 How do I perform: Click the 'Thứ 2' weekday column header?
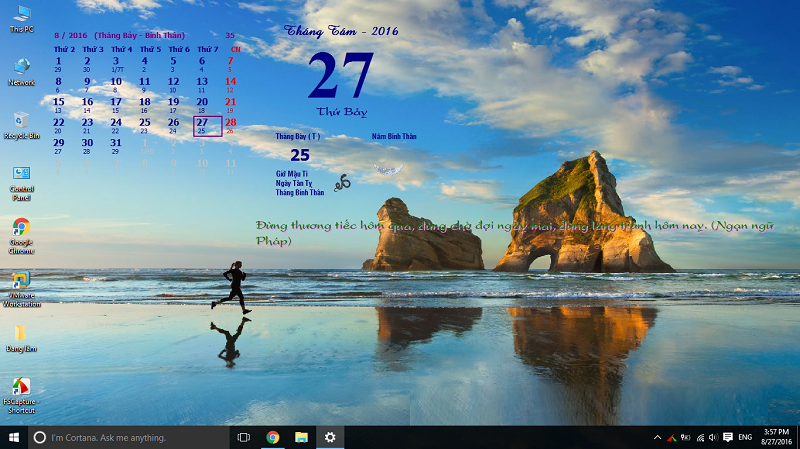64,49
